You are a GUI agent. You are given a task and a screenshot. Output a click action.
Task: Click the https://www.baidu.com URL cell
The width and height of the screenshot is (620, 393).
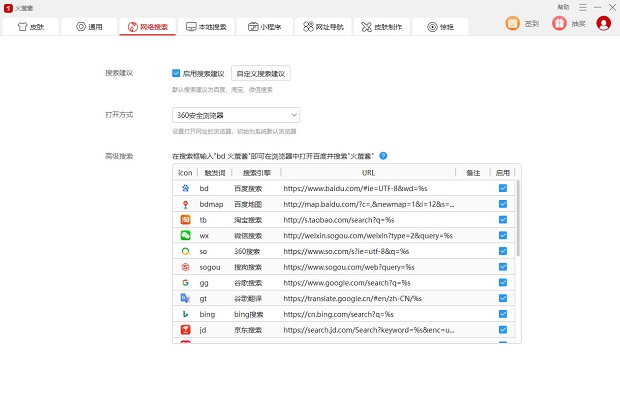(x=355, y=189)
